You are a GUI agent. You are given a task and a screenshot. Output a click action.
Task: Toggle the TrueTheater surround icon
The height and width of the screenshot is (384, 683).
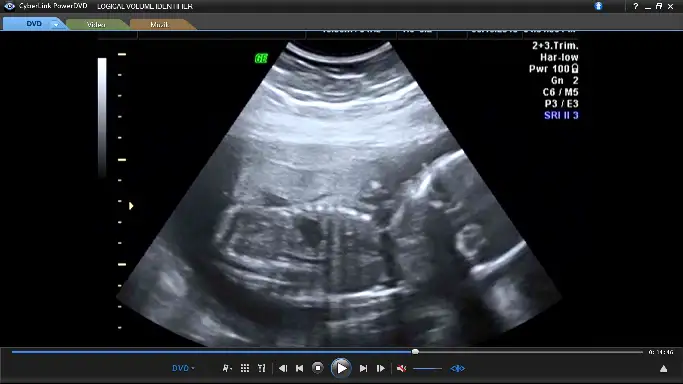[457, 368]
